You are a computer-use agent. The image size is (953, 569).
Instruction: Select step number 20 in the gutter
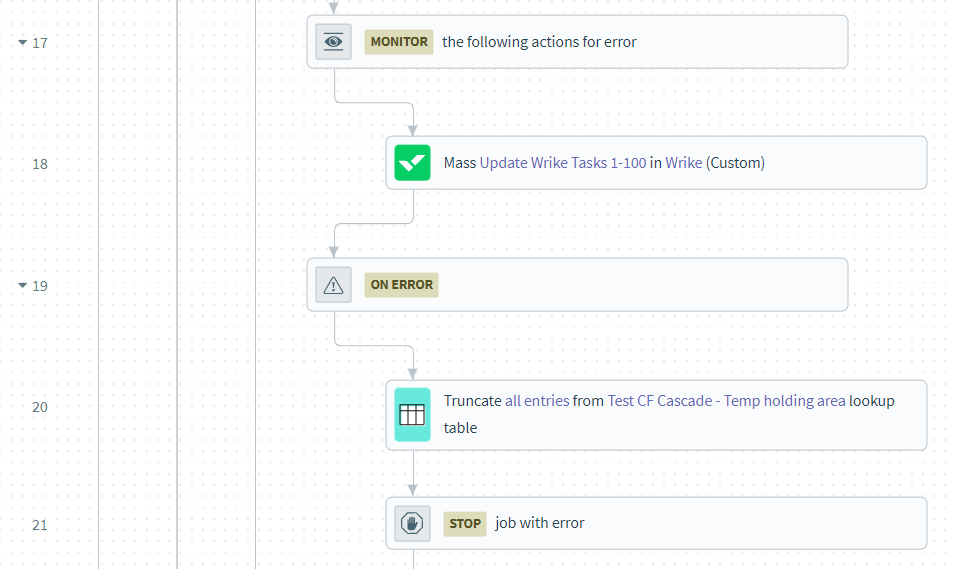pos(40,407)
